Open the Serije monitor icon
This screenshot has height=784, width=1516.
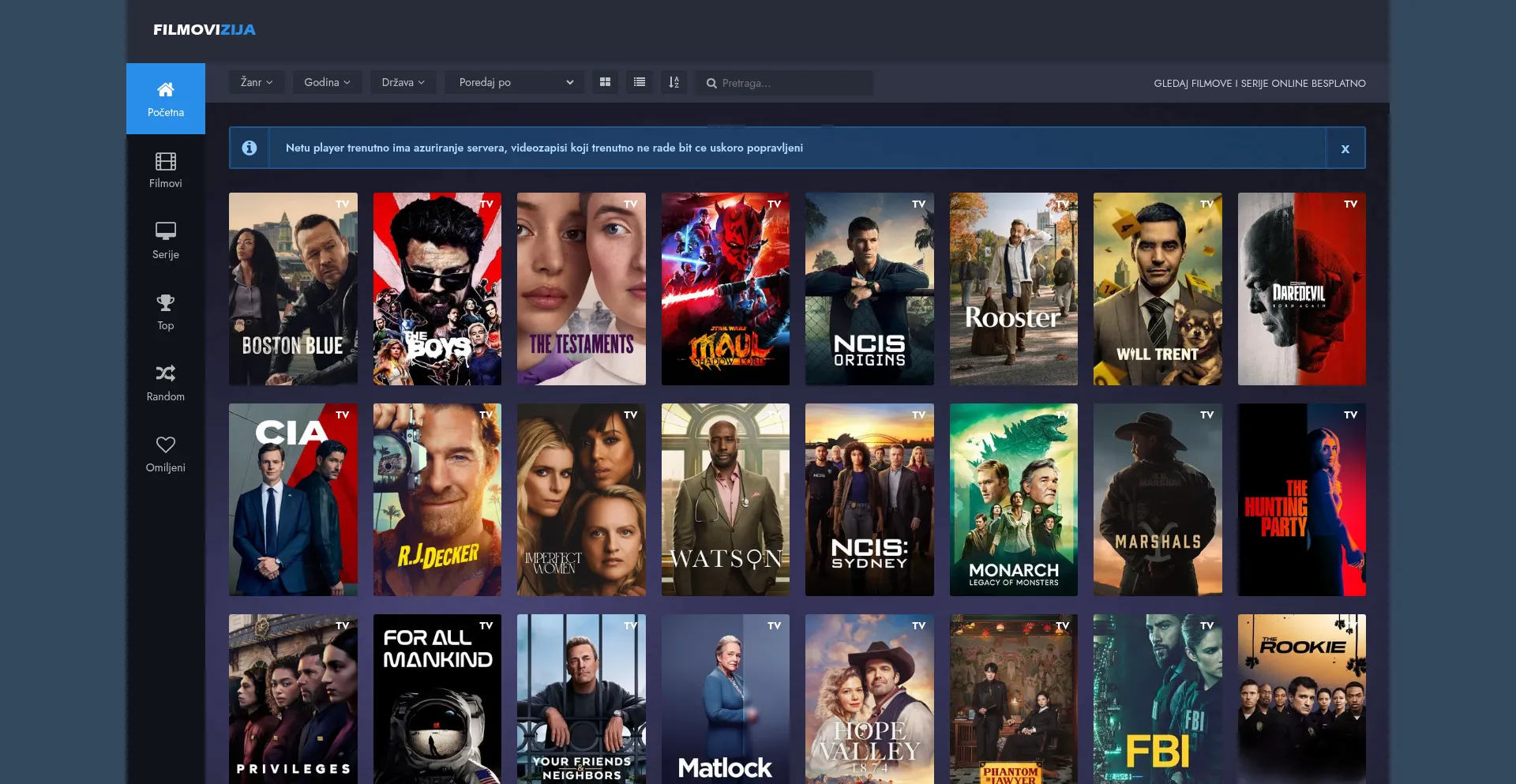[x=166, y=231]
